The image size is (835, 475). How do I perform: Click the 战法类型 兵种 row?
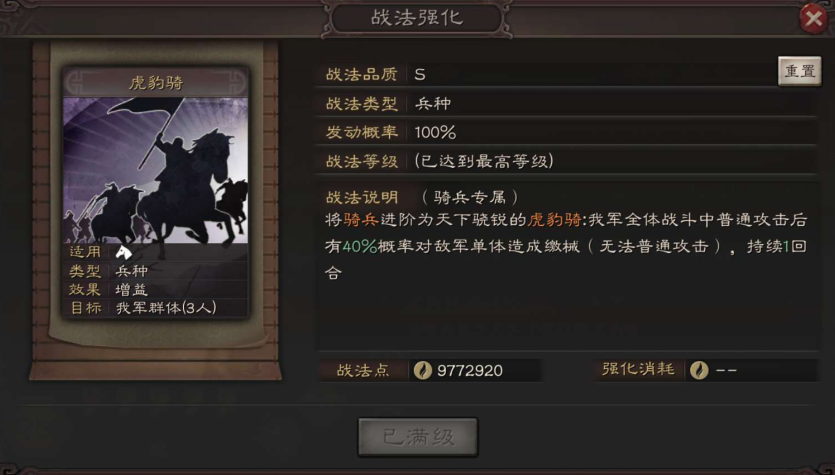pyautogui.click(x=567, y=103)
